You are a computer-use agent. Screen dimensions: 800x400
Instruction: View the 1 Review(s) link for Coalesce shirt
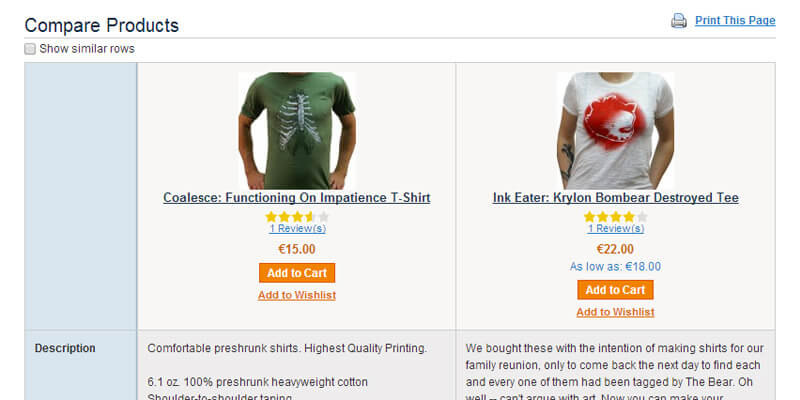[297, 229]
